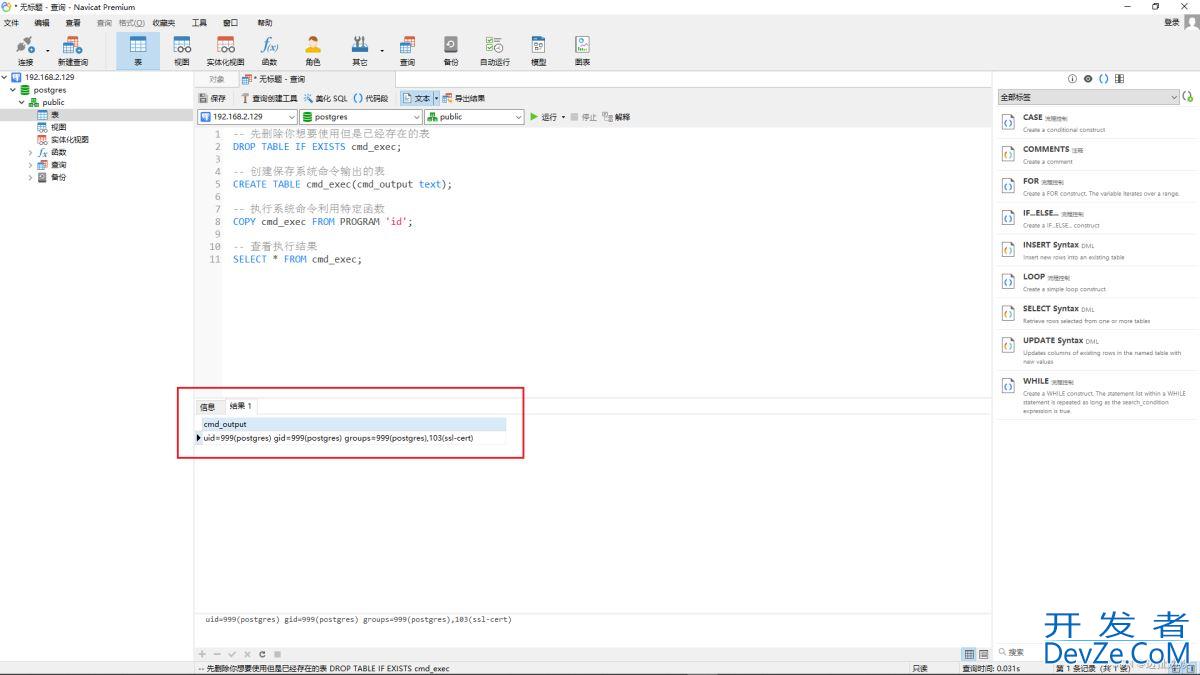Open the 模型 (Model) toolbar icon

pyautogui.click(x=539, y=50)
